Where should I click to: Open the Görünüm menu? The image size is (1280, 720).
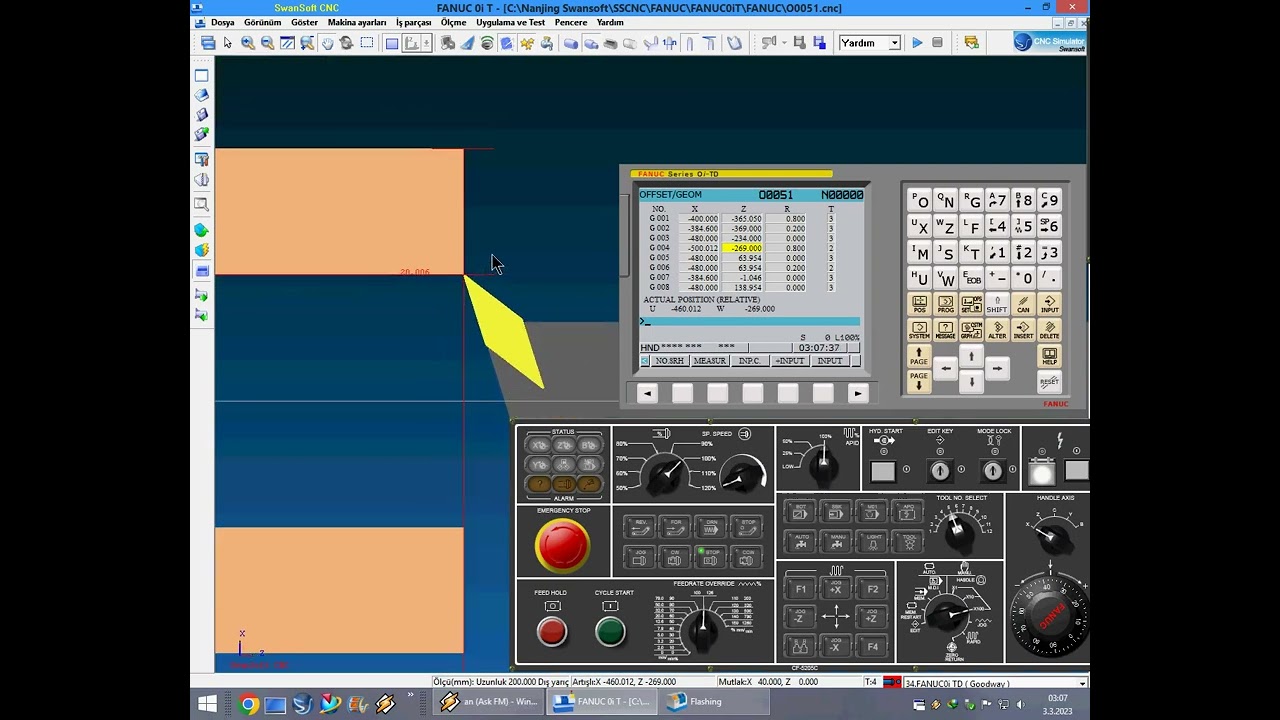click(x=262, y=22)
